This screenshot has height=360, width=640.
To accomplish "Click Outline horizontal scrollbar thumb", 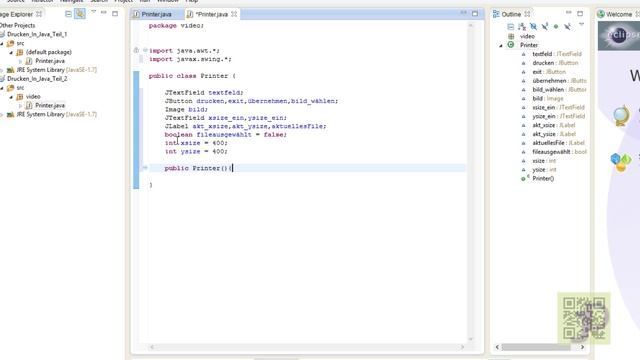I will coord(536,347).
